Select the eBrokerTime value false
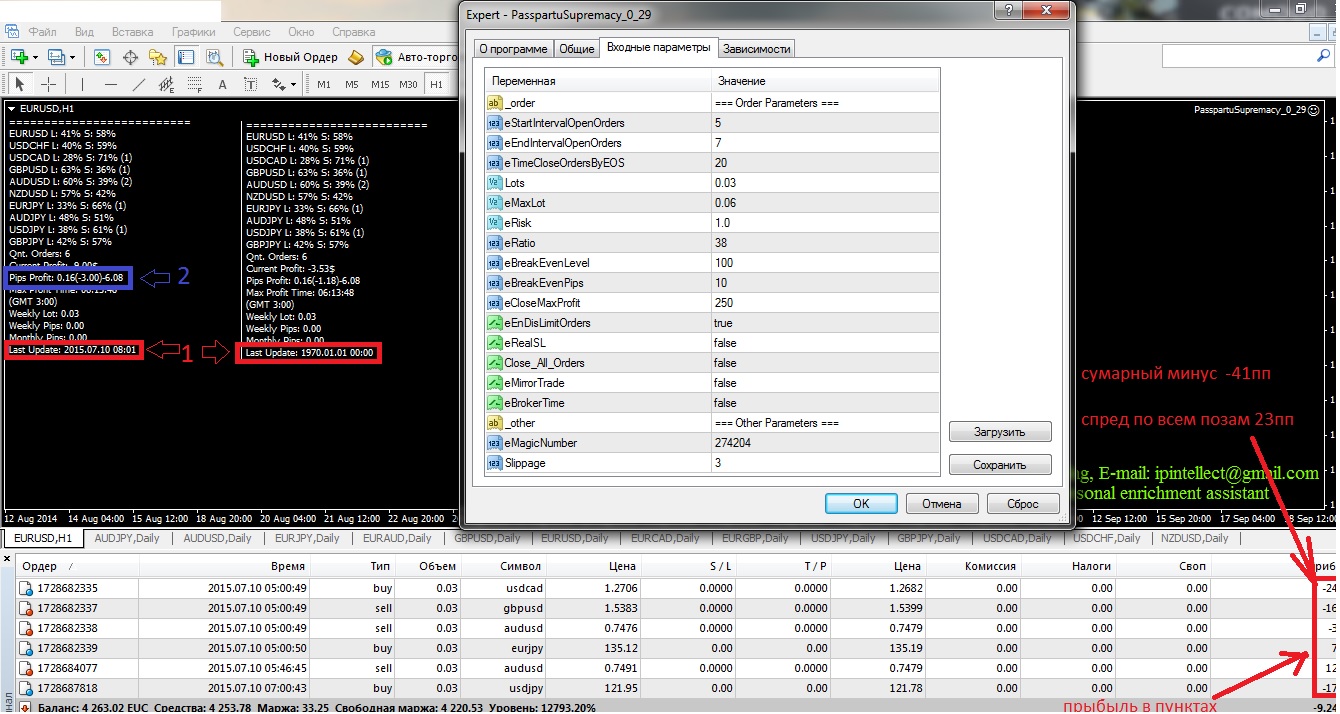 click(x=825, y=403)
